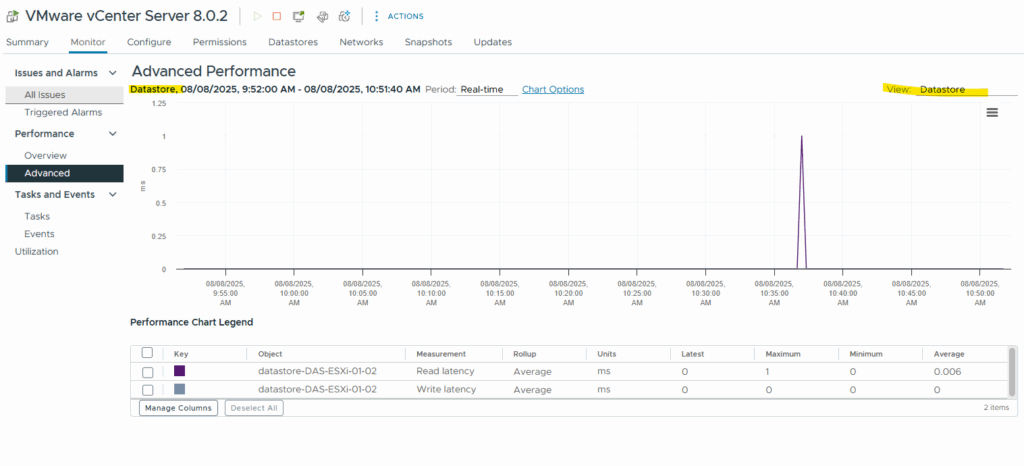Click the VM icon beside the vCenter title

pos(12,16)
